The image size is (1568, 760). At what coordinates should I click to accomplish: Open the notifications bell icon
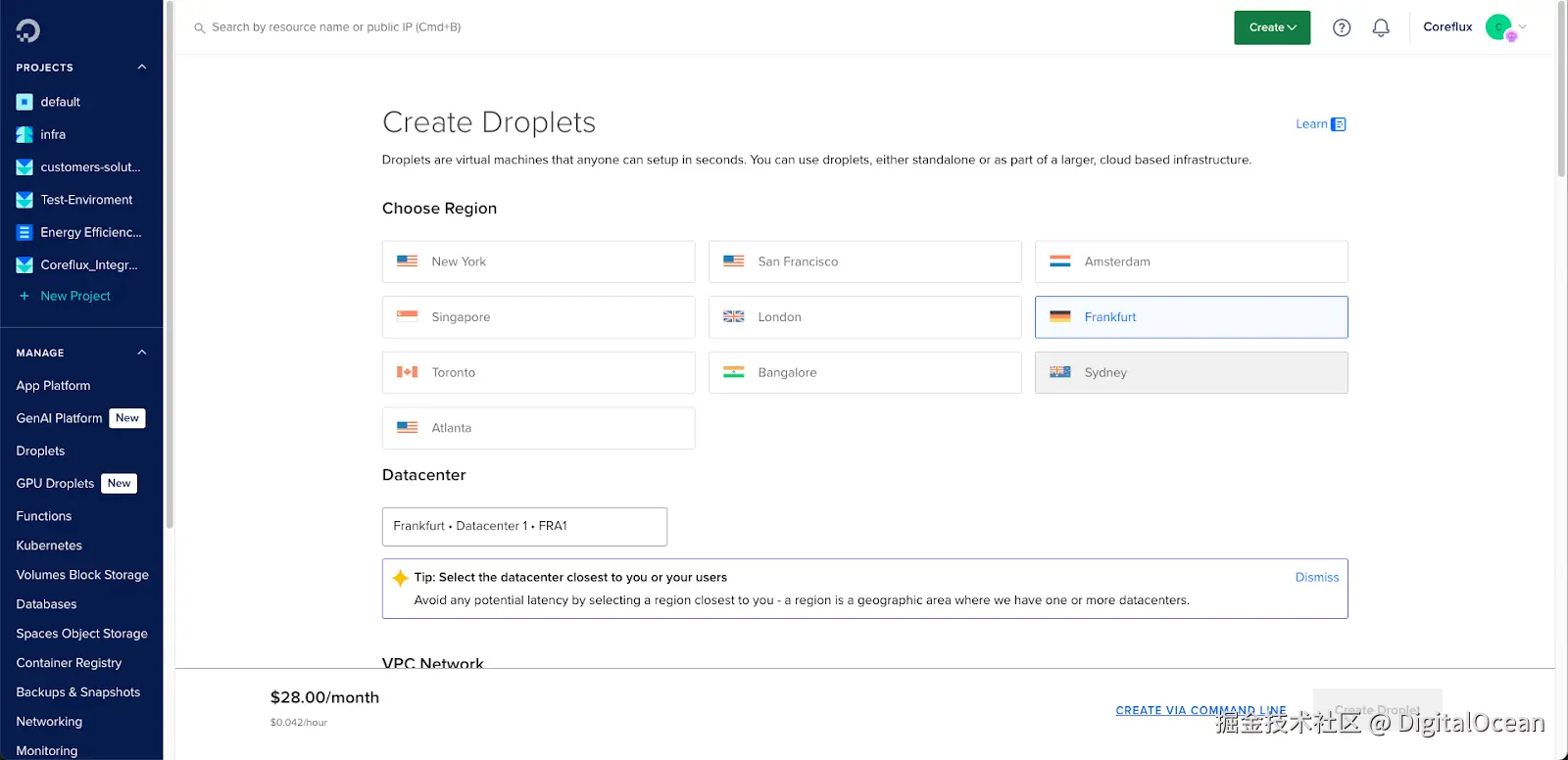pyautogui.click(x=1381, y=27)
